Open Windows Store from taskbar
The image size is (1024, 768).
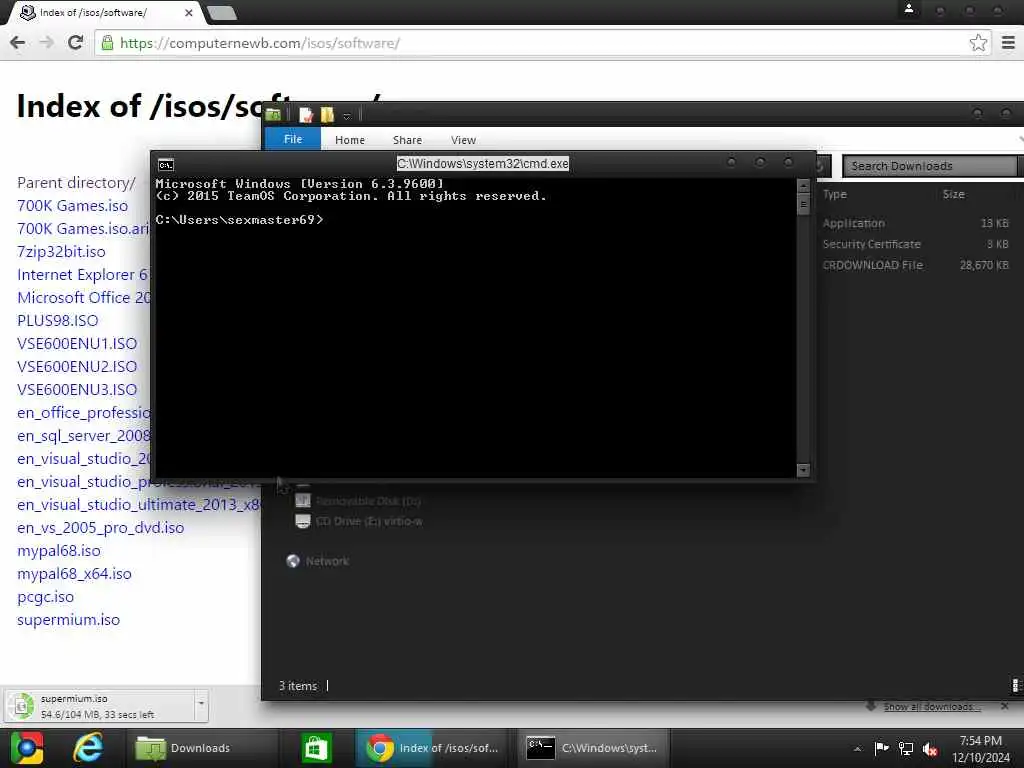pos(316,748)
